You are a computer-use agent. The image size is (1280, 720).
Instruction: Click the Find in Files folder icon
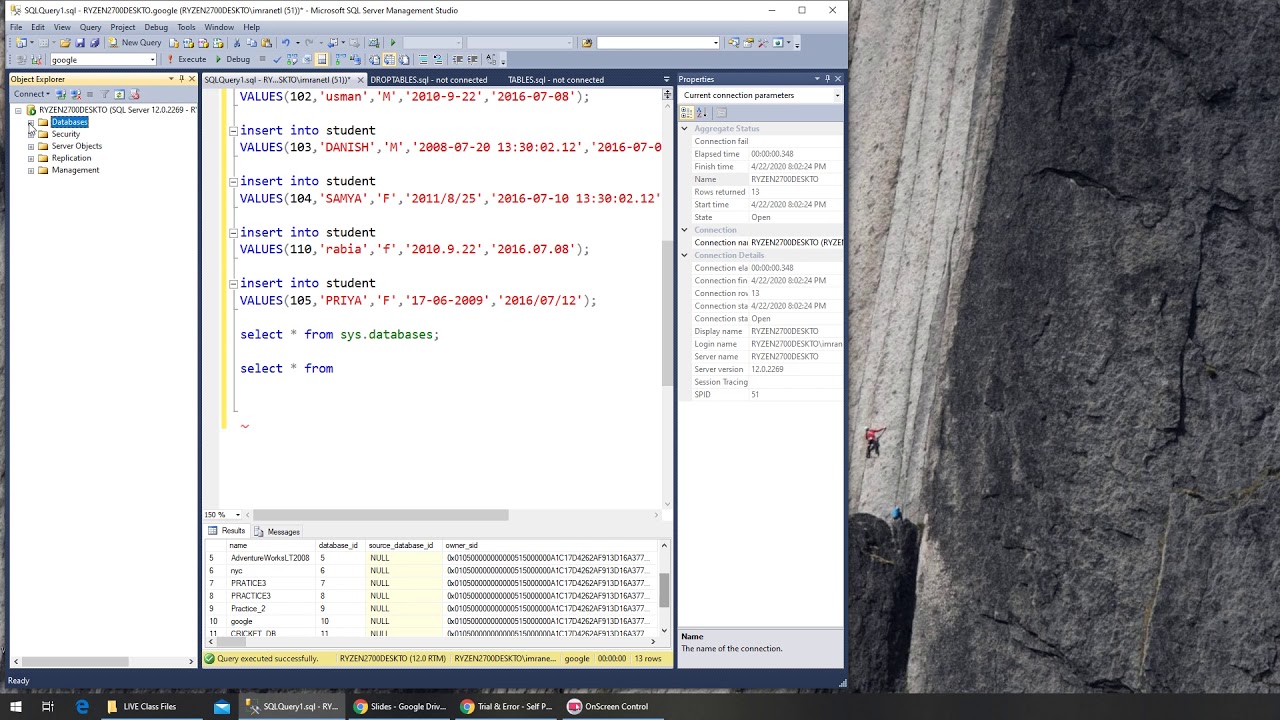[587, 43]
